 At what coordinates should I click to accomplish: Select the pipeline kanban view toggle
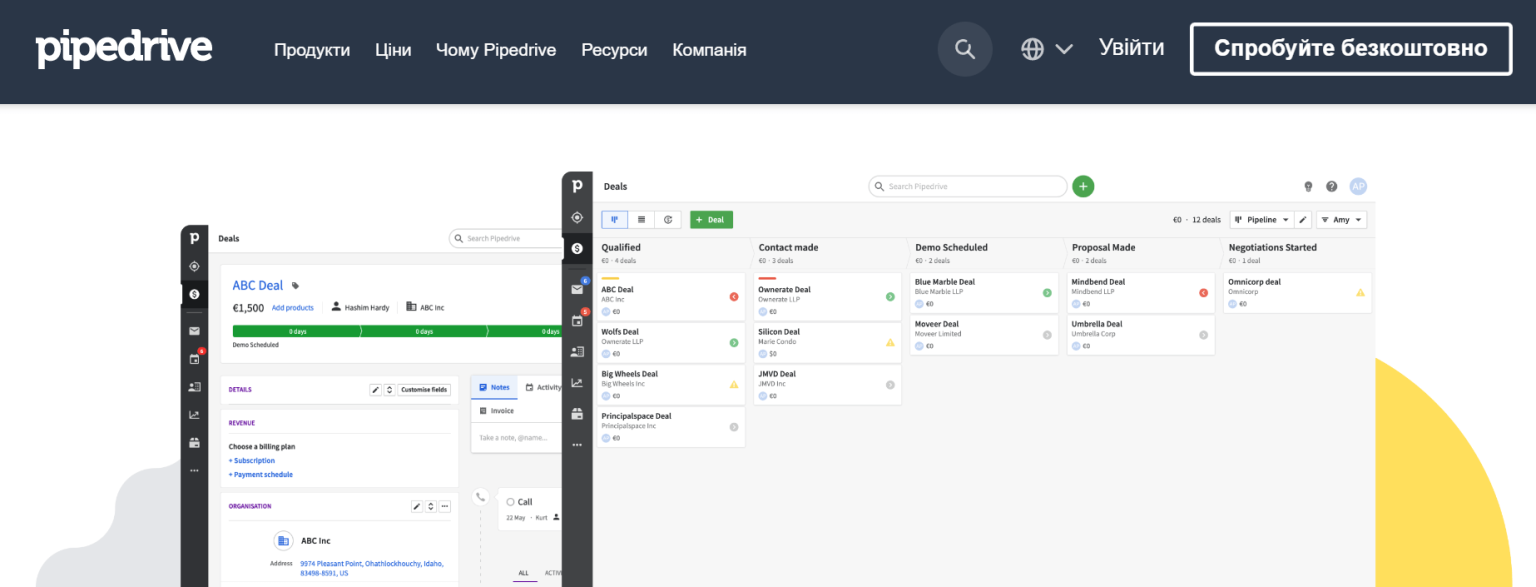[x=614, y=219]
